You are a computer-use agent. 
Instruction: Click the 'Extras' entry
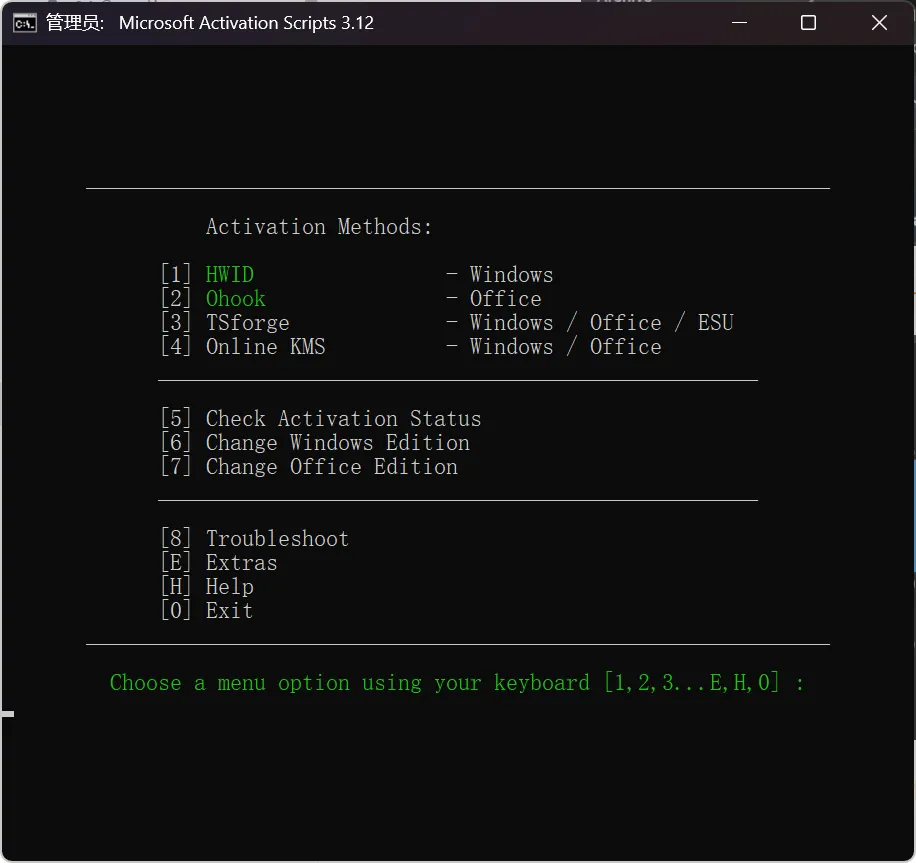coord(241,562)
